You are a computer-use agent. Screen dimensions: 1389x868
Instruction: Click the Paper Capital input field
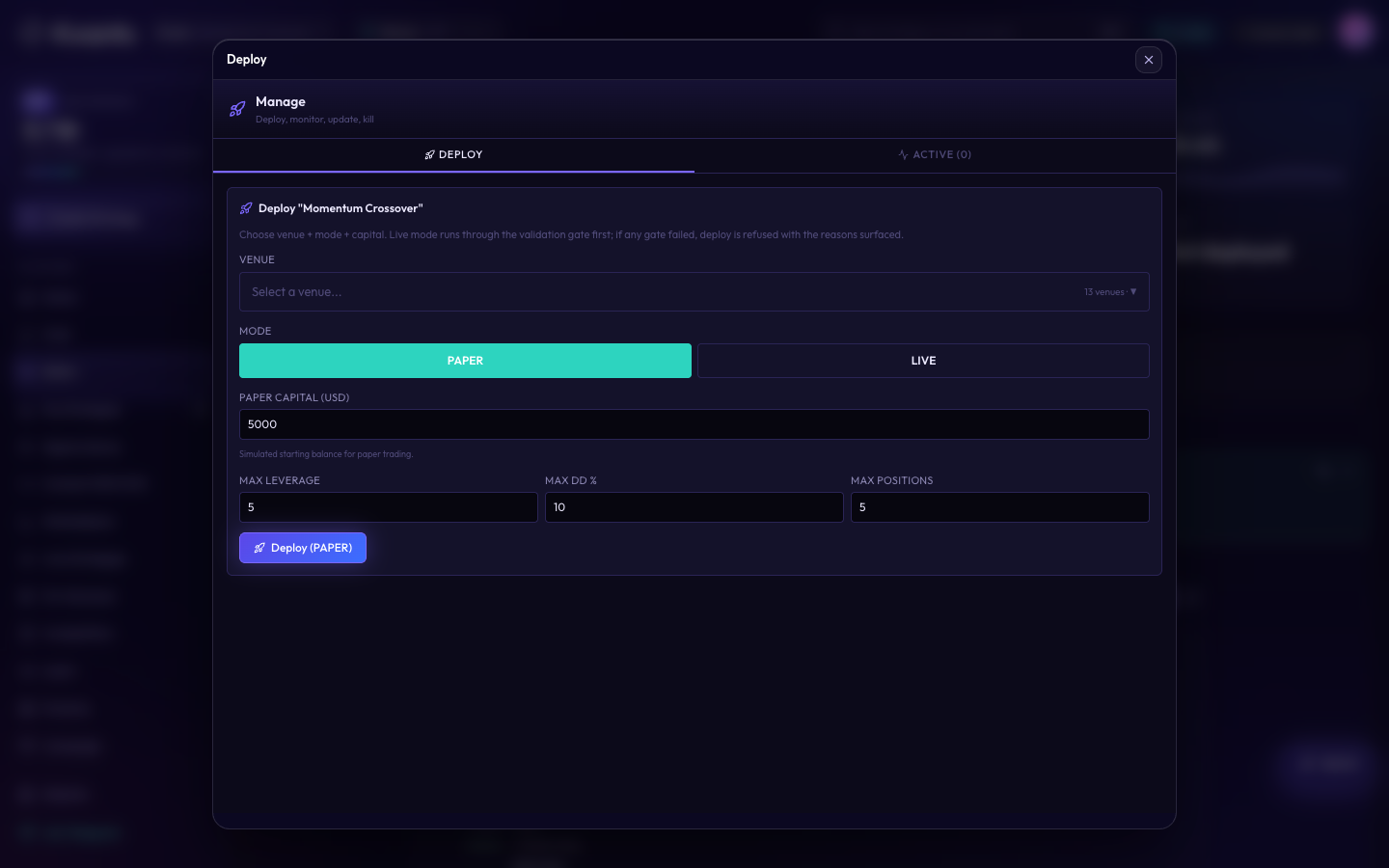(x=694, y=424)
